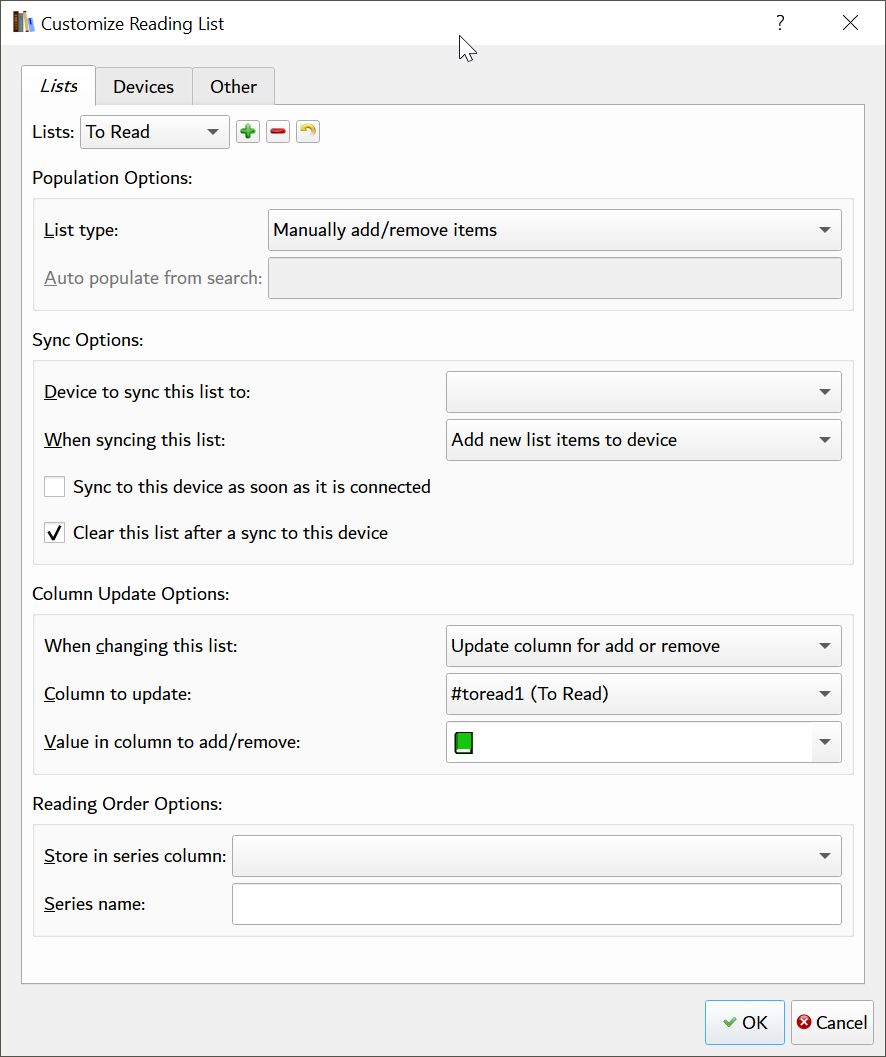
Task: Click the Calibre books icon in title bar
Action: 23,23
